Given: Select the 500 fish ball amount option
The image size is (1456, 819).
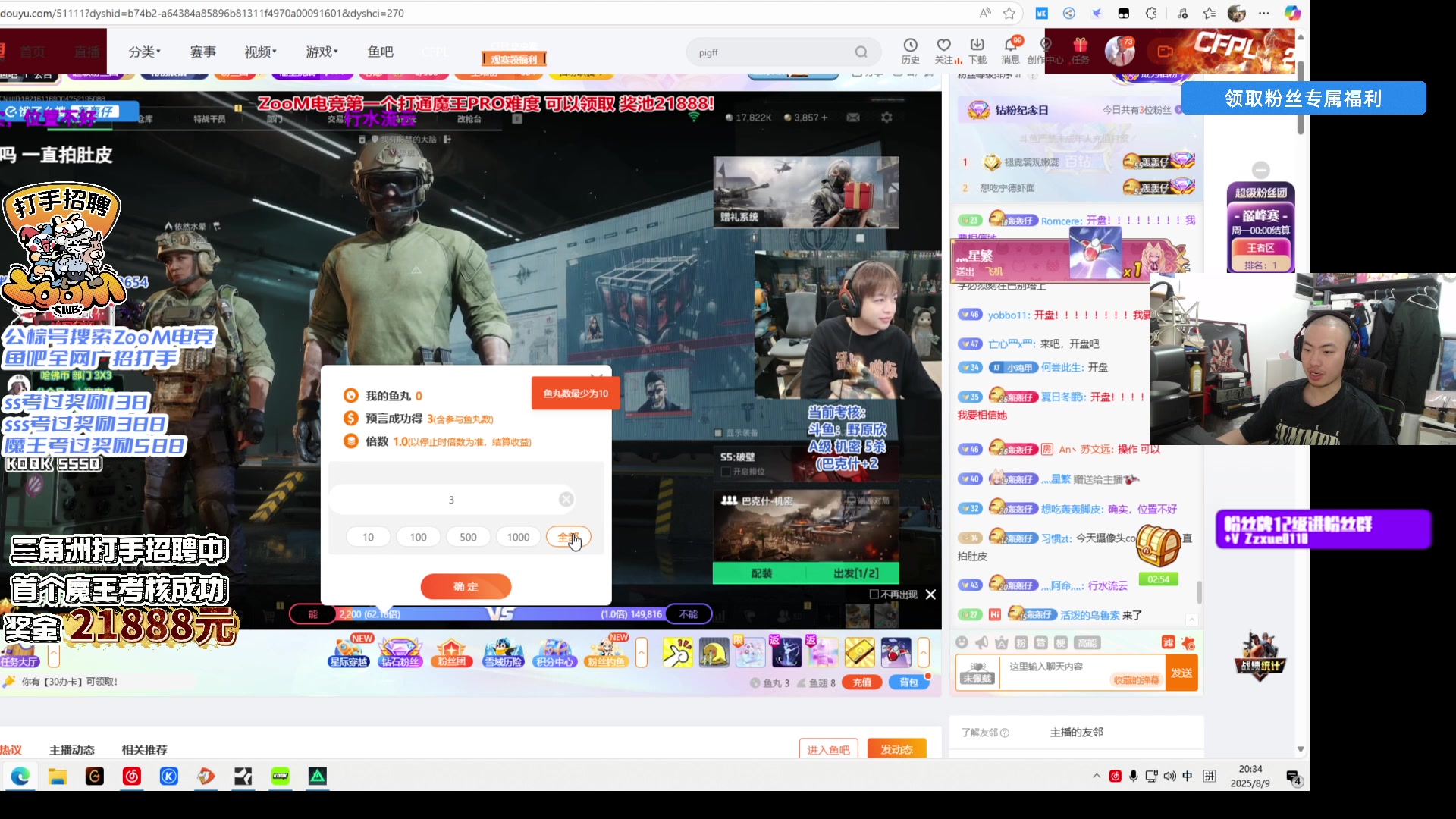Looking at the screenshot, I should click(468, 537).
